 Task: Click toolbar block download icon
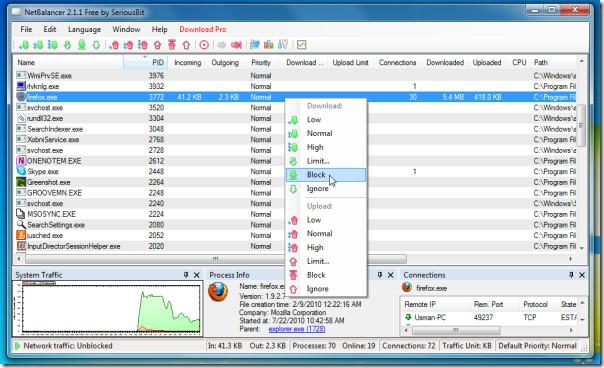(82, 45)
